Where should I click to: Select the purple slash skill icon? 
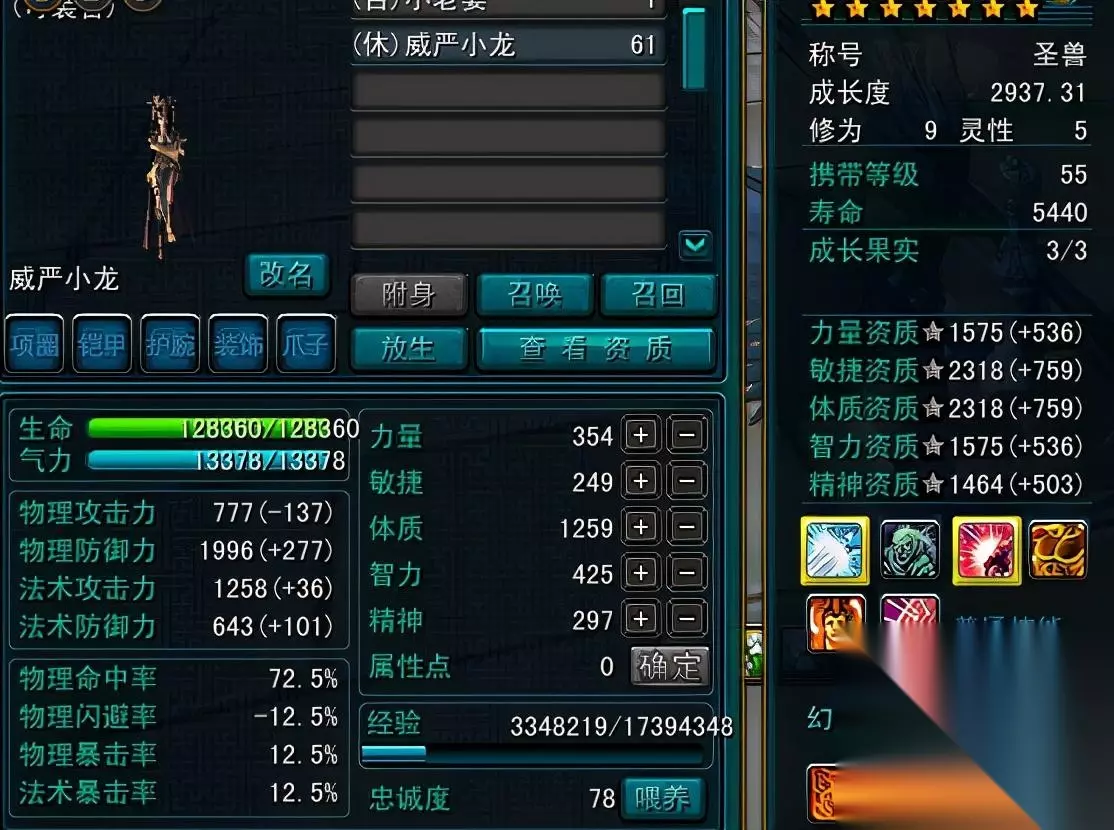coord(910,613)
